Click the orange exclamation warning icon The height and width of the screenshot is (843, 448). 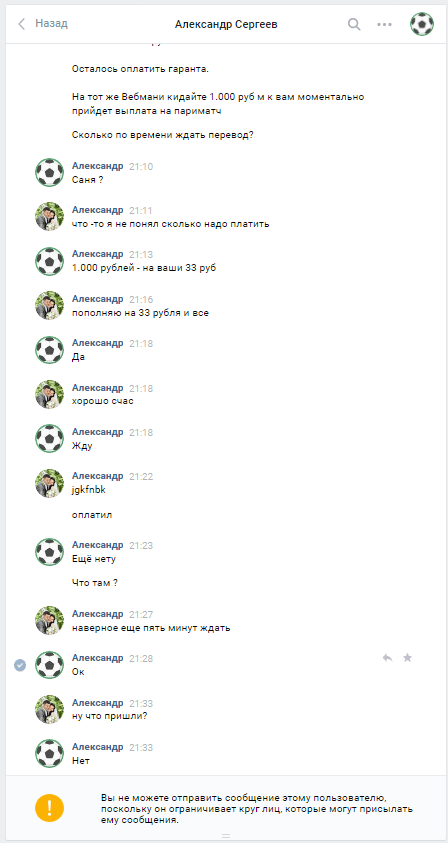coord(49,807)
